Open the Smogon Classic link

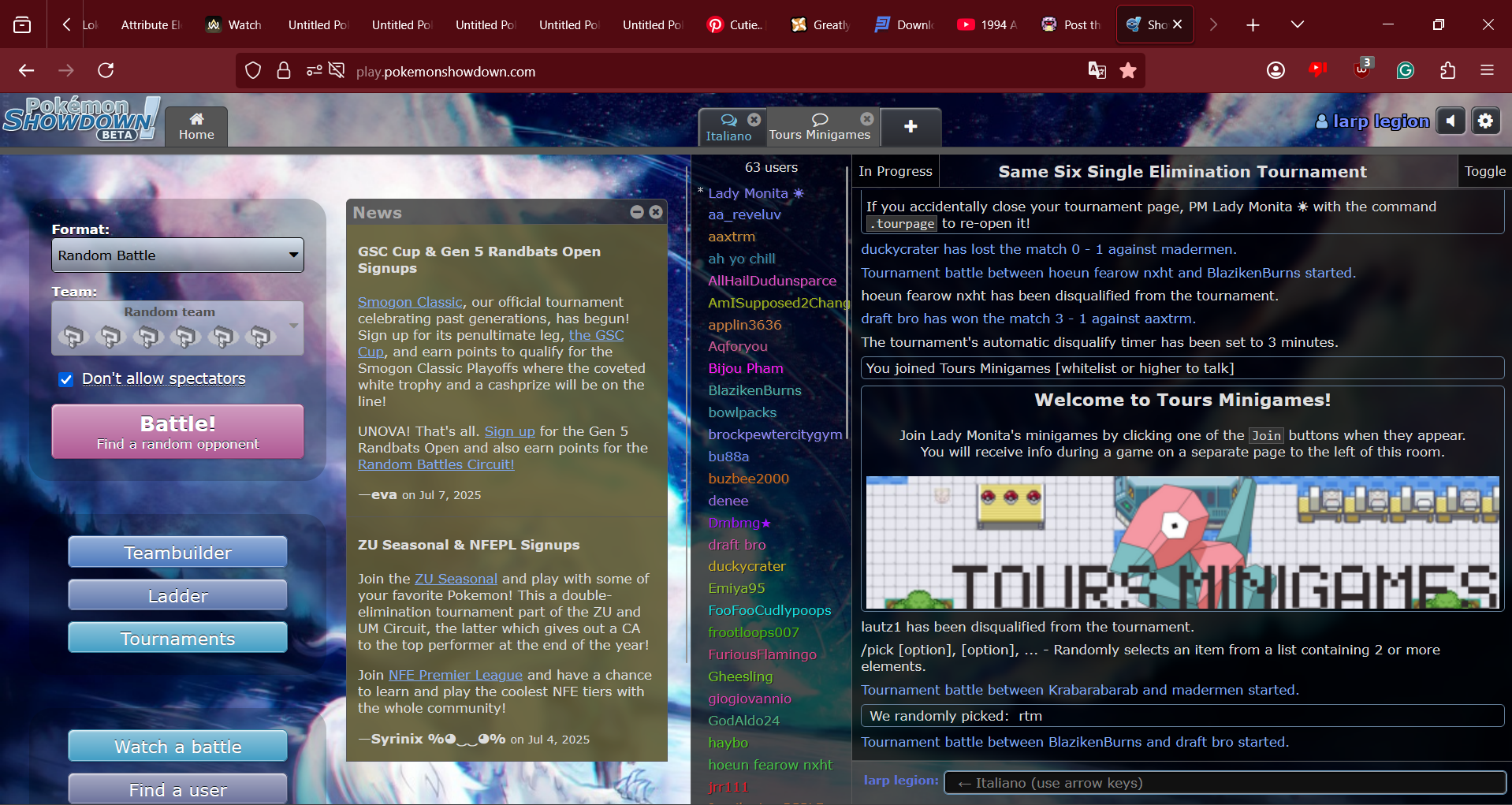pos(410,302)
